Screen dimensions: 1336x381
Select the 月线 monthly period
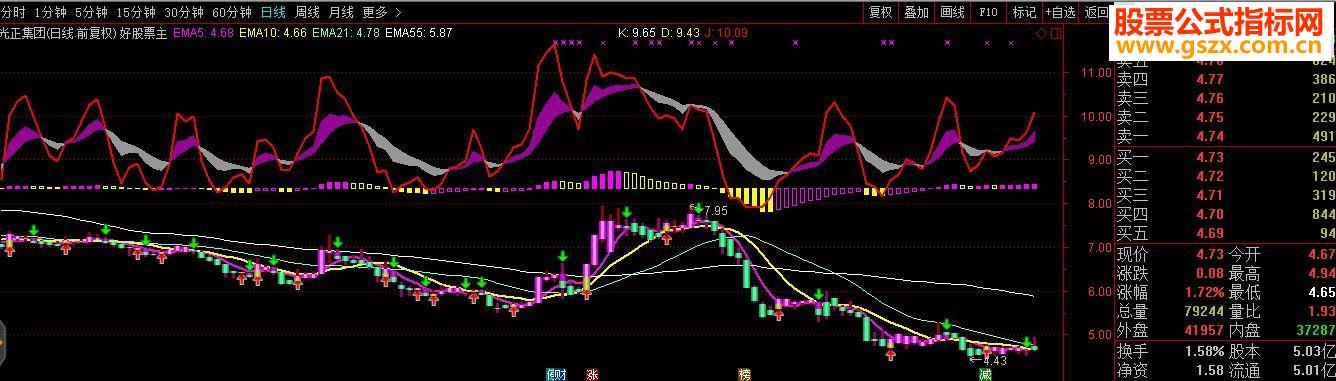tap(341, 12)
